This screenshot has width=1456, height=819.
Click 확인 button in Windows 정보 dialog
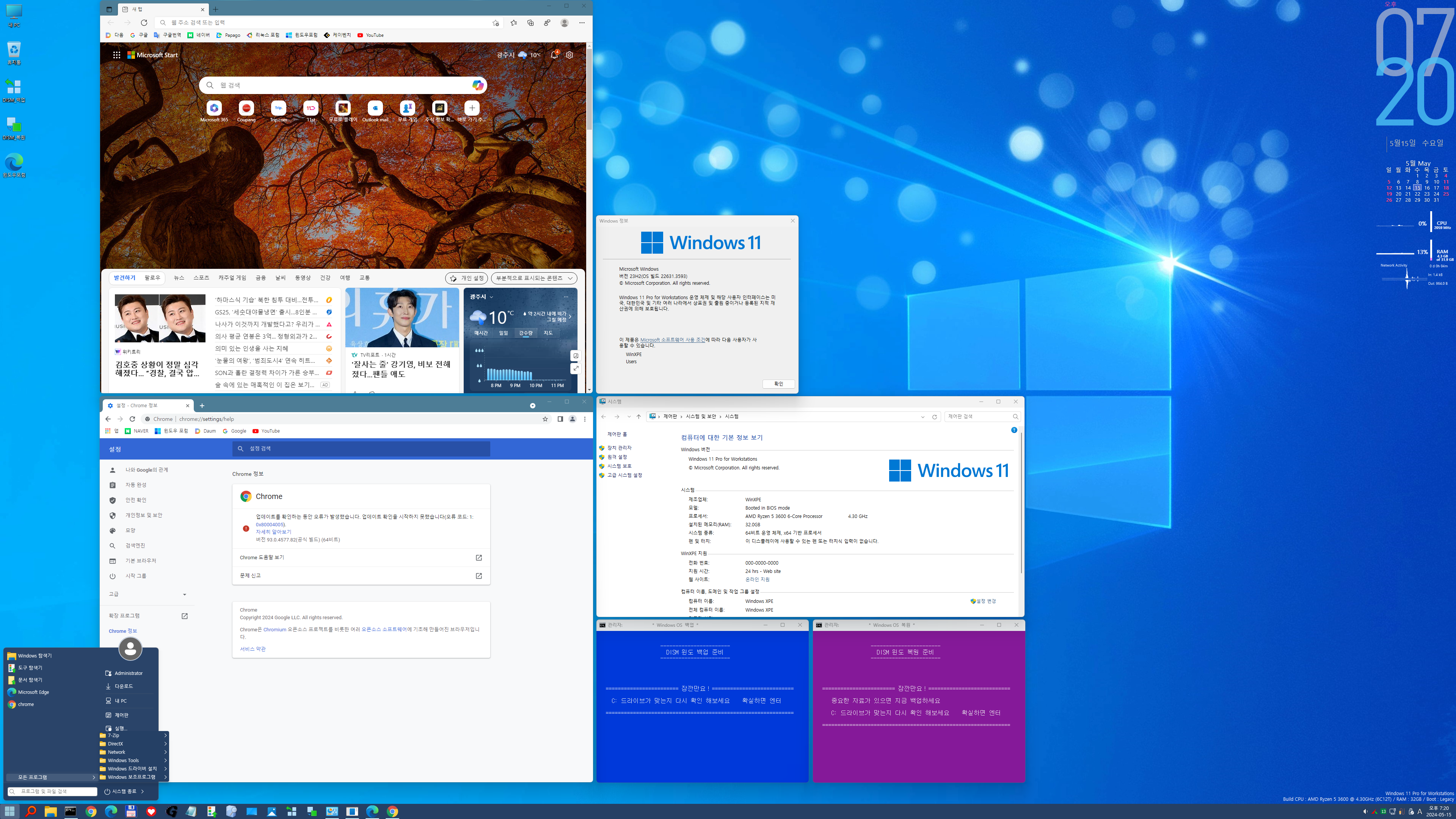(778, 384)
